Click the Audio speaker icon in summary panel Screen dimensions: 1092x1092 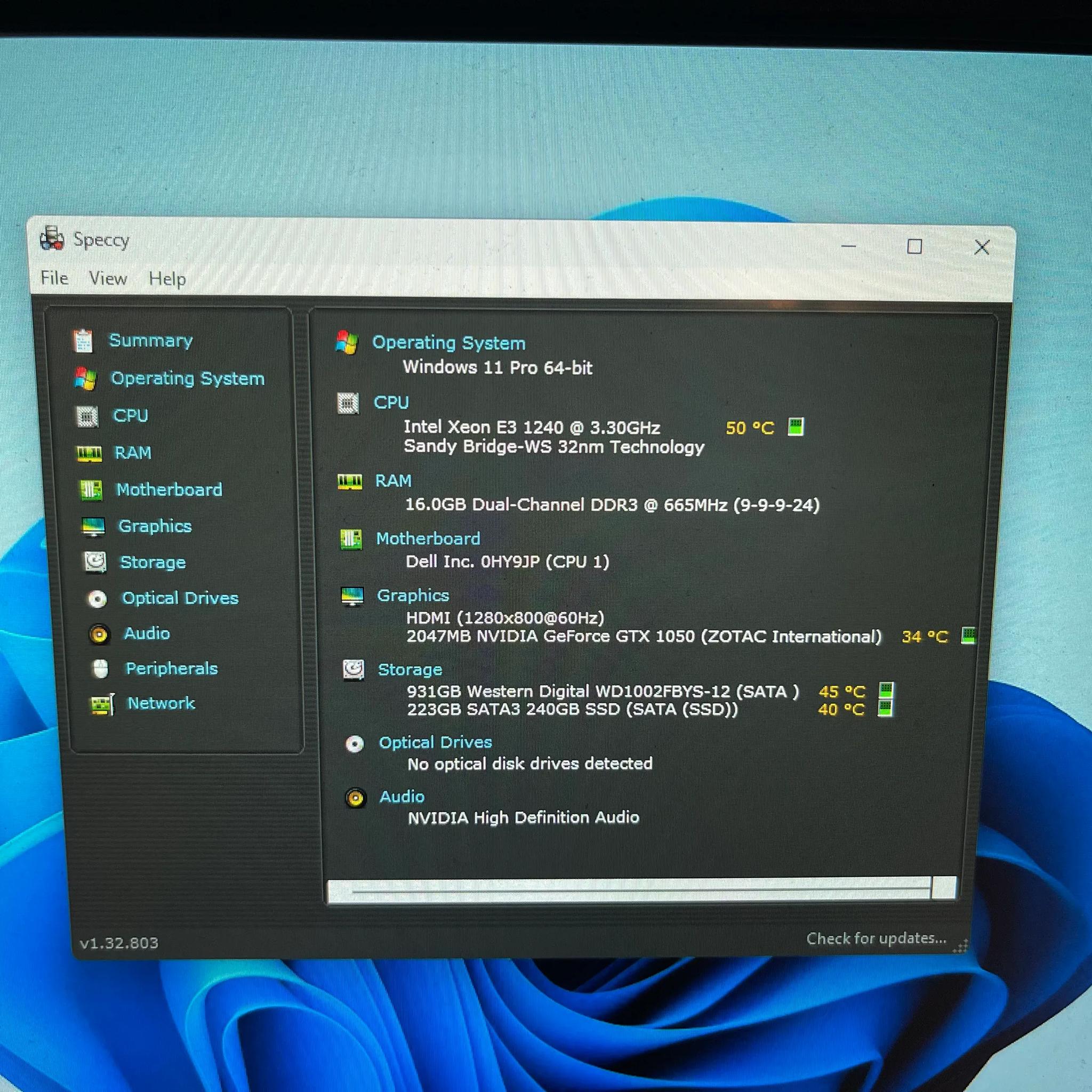pos(356,798)
